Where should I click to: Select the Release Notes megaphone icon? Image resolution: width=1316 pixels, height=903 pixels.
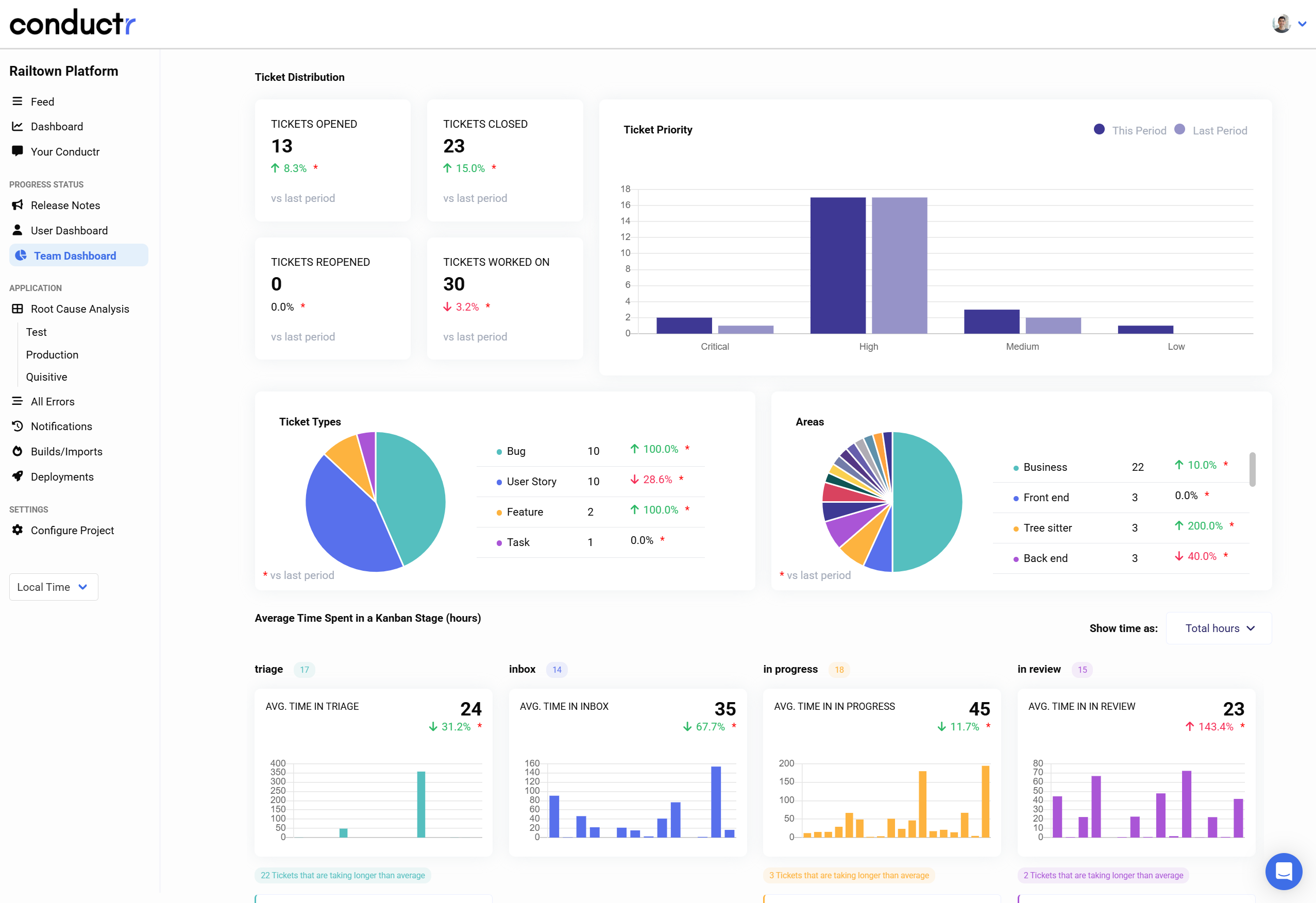point(18,205)
